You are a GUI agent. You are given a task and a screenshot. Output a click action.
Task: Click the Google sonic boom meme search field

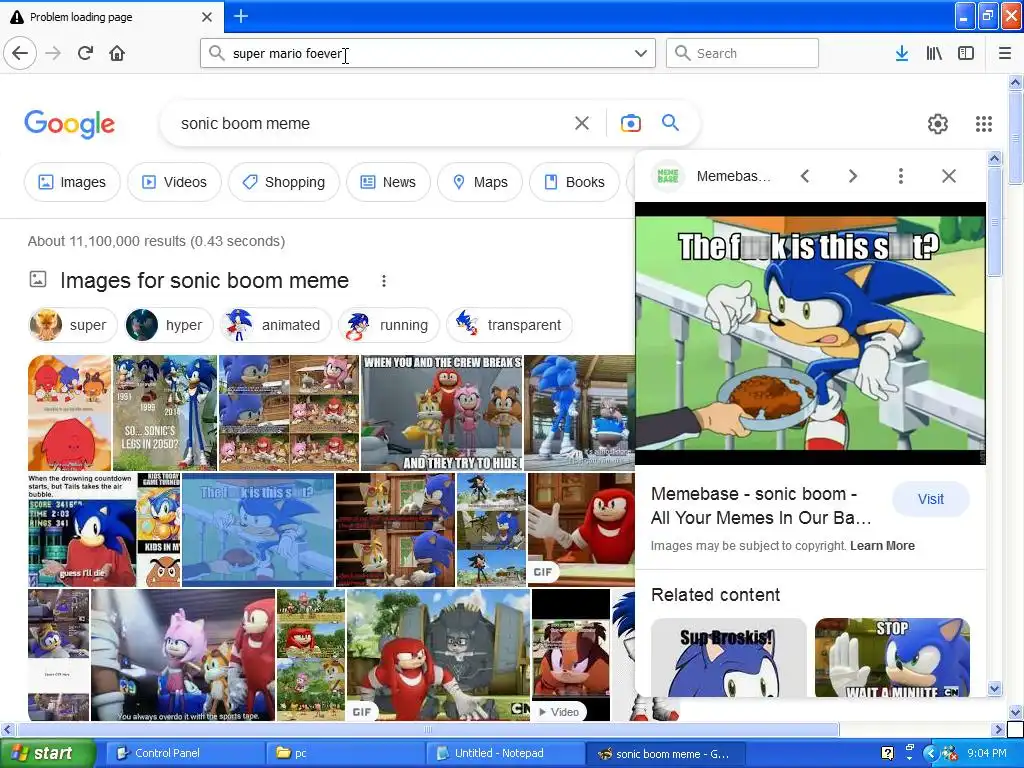tap(372, 123)
